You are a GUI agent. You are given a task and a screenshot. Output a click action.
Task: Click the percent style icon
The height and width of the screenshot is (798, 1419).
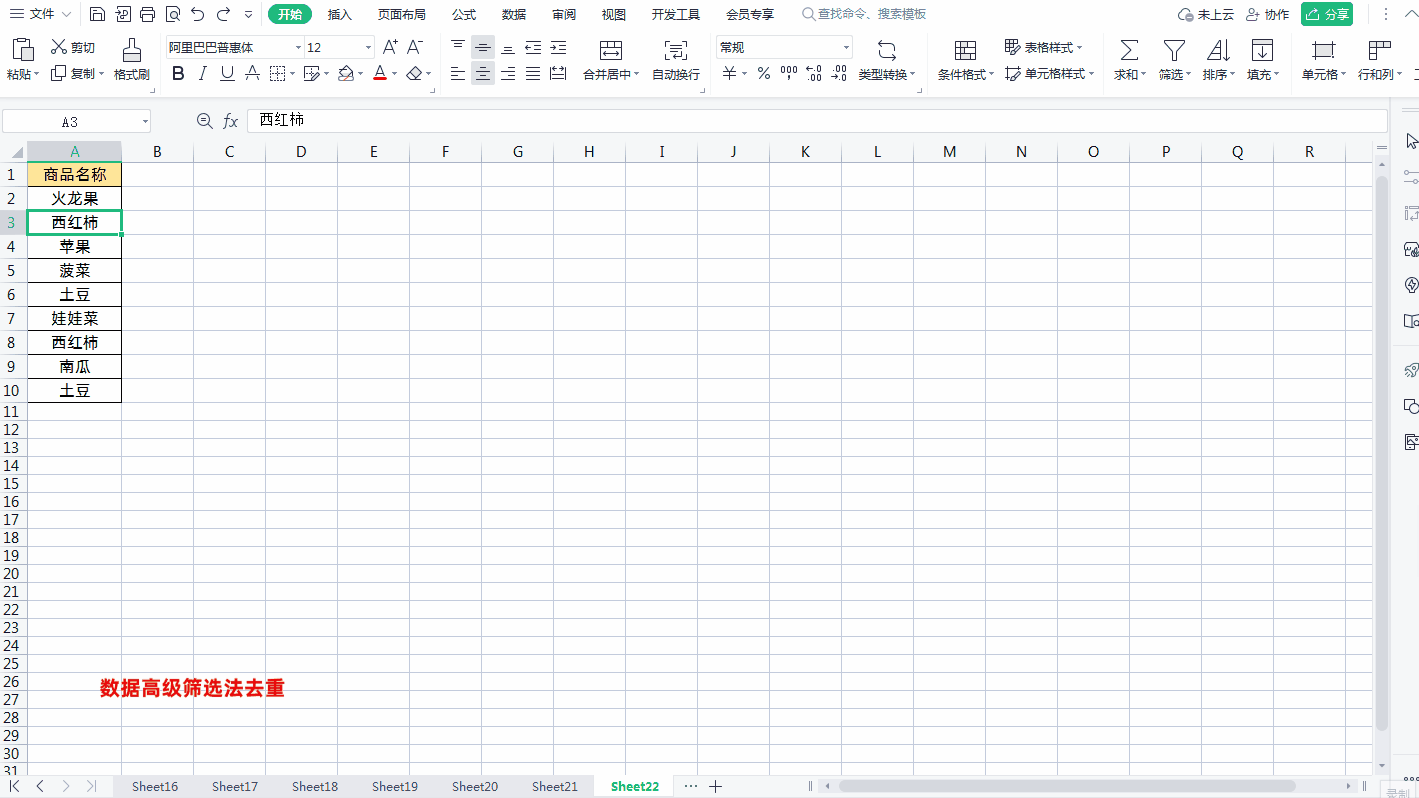763,73
